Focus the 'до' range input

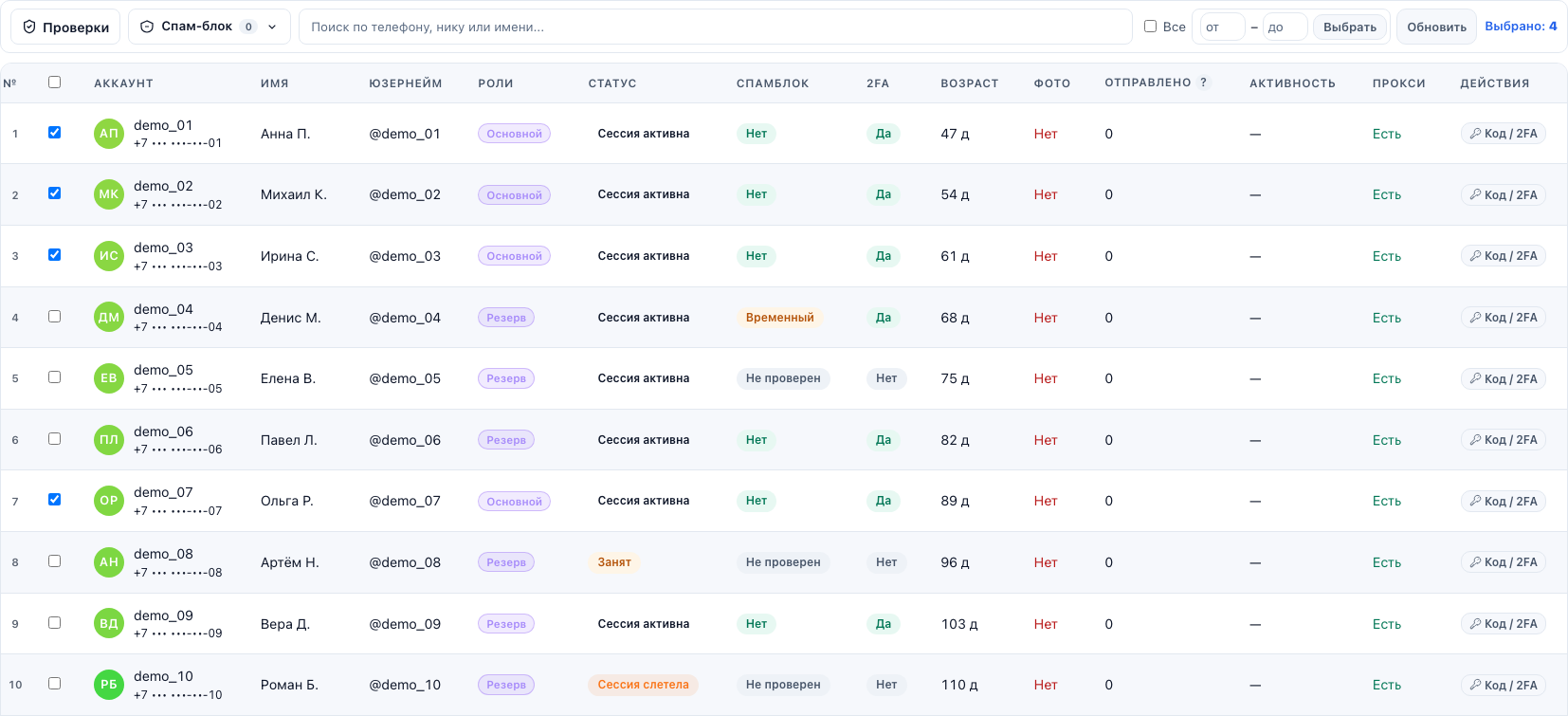point(1285,27)
